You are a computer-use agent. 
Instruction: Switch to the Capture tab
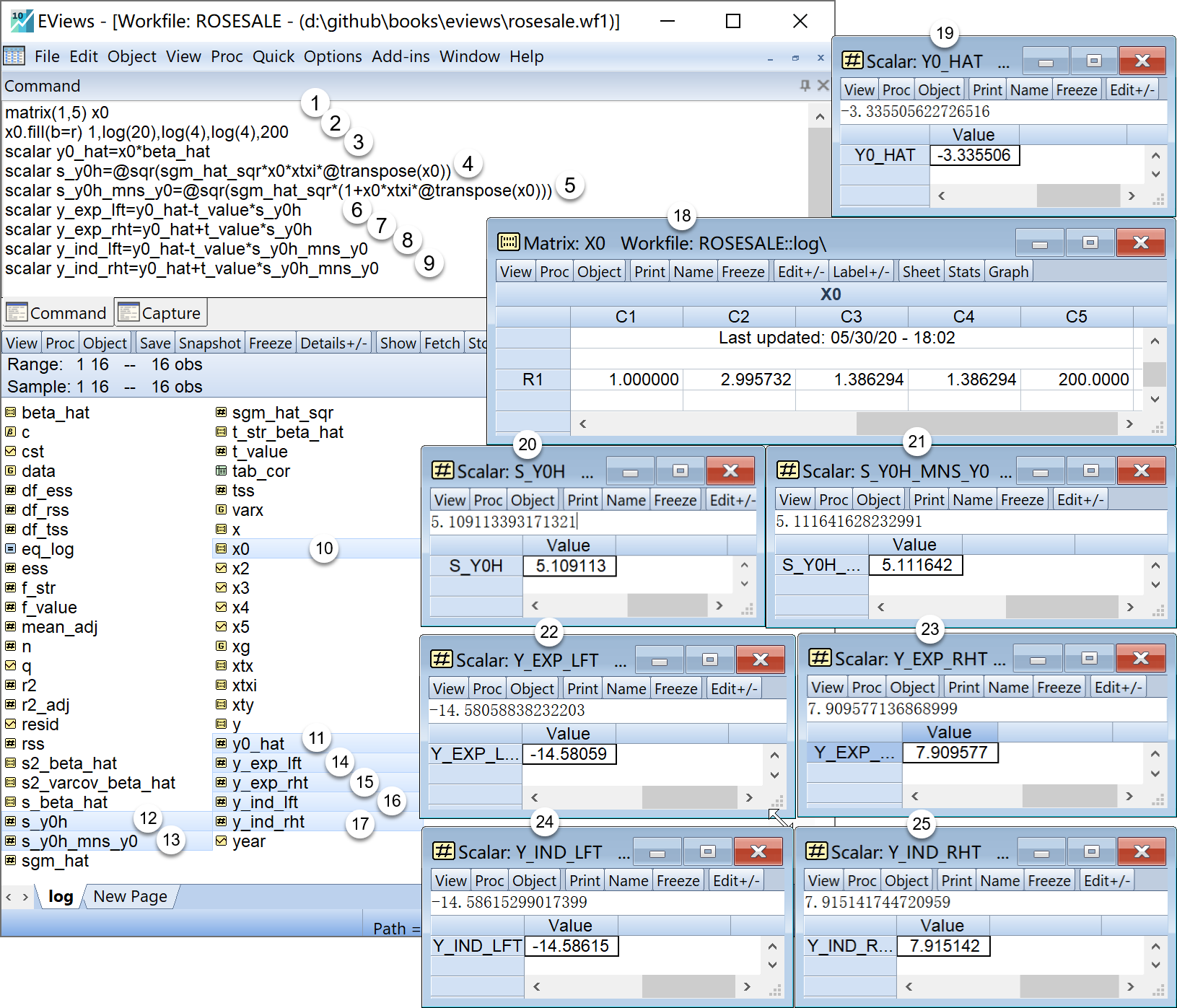[161, 313]
